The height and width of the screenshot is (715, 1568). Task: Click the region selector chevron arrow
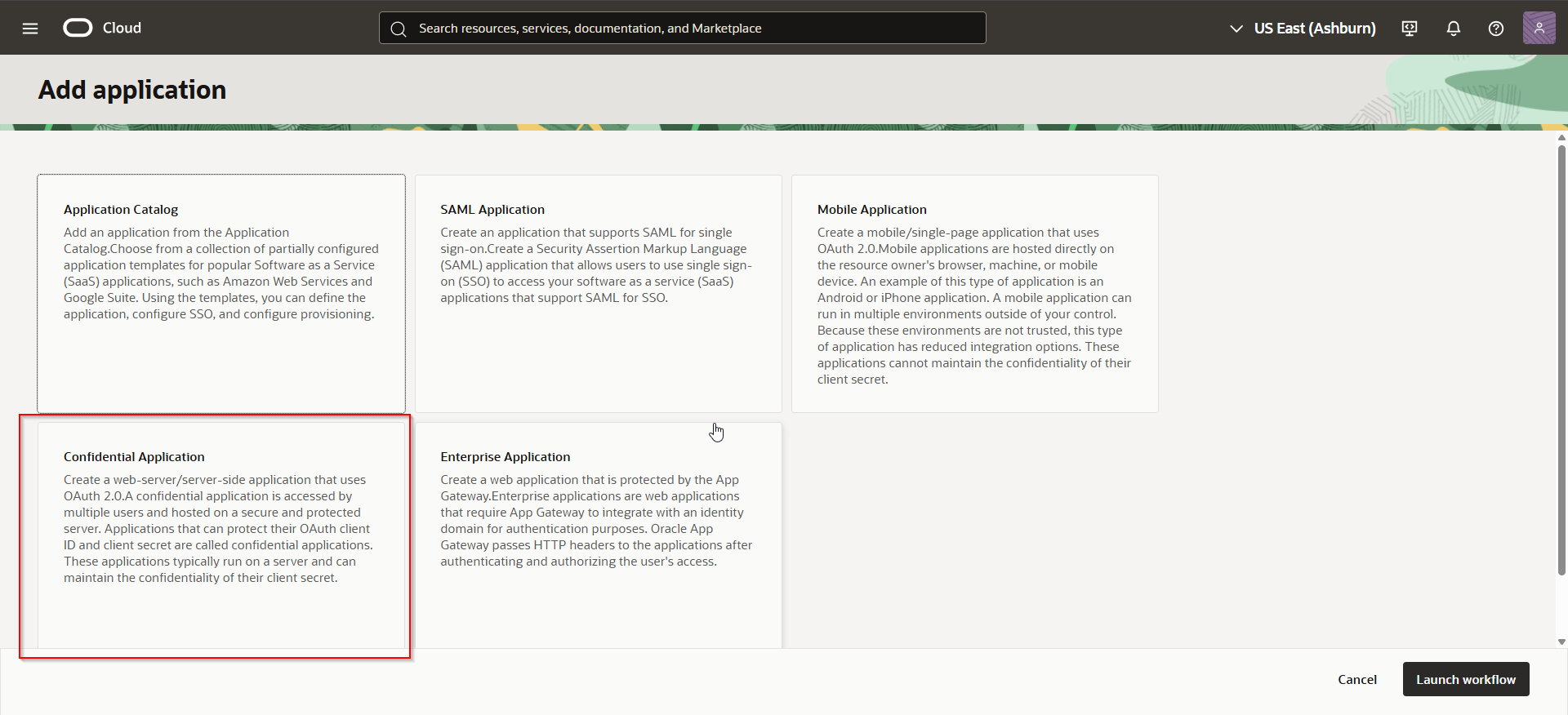[x=1236, y=29]
